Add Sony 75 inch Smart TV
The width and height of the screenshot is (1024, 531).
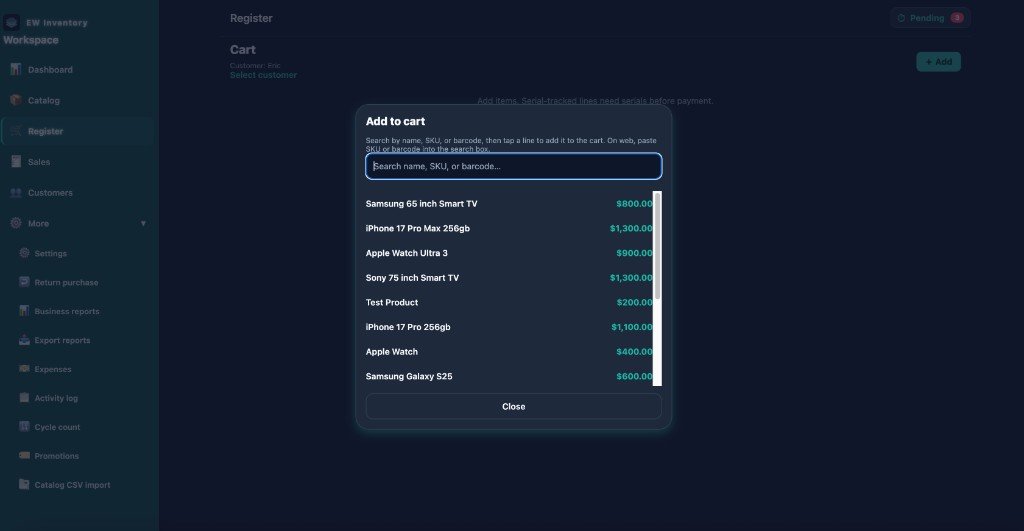click(509, 278)
